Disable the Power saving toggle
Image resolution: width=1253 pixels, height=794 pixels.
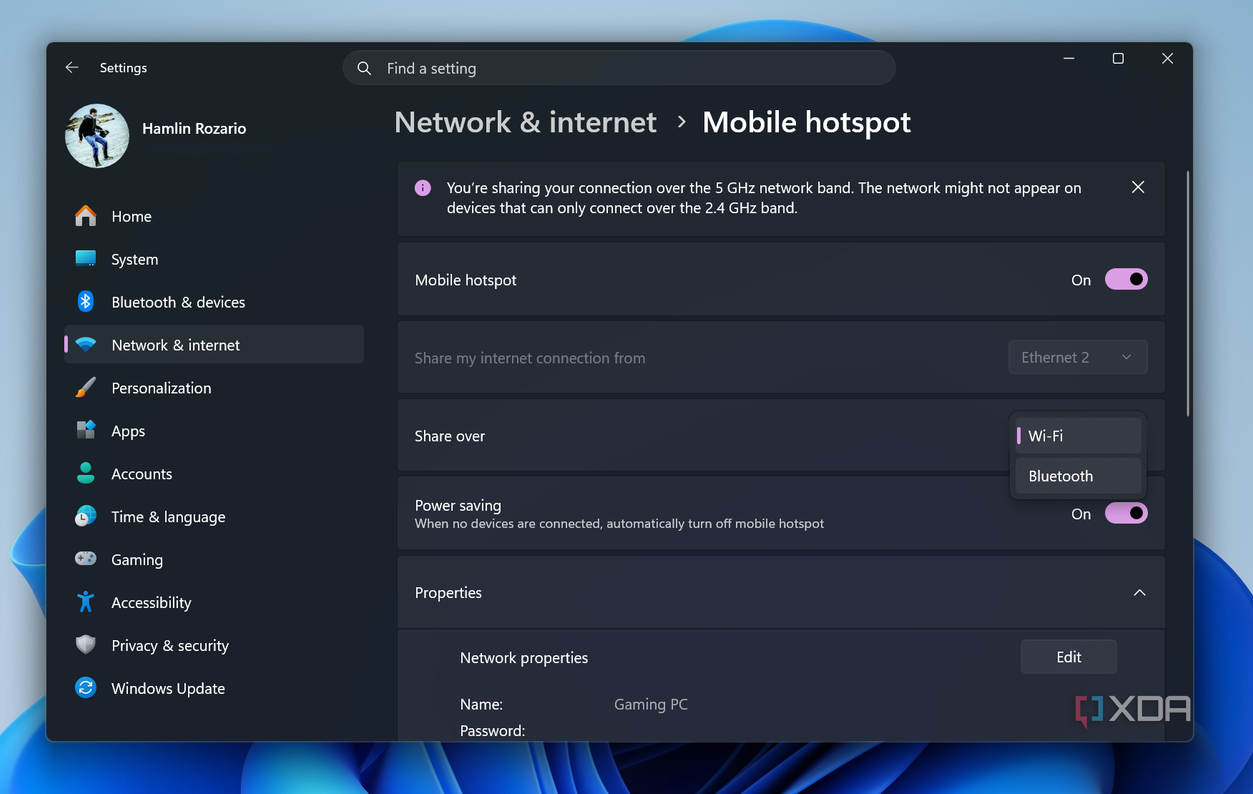(1126, 513)
